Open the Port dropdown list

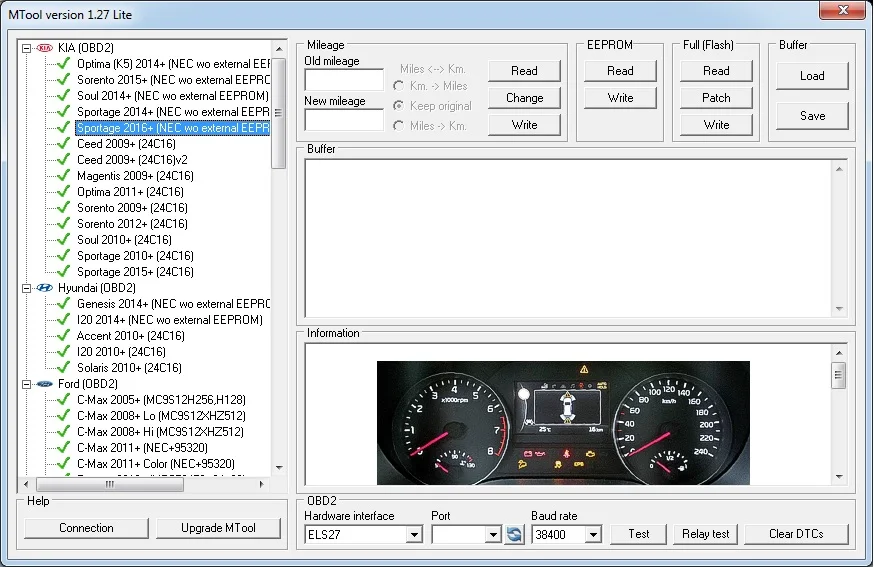[x=492, y=535]
